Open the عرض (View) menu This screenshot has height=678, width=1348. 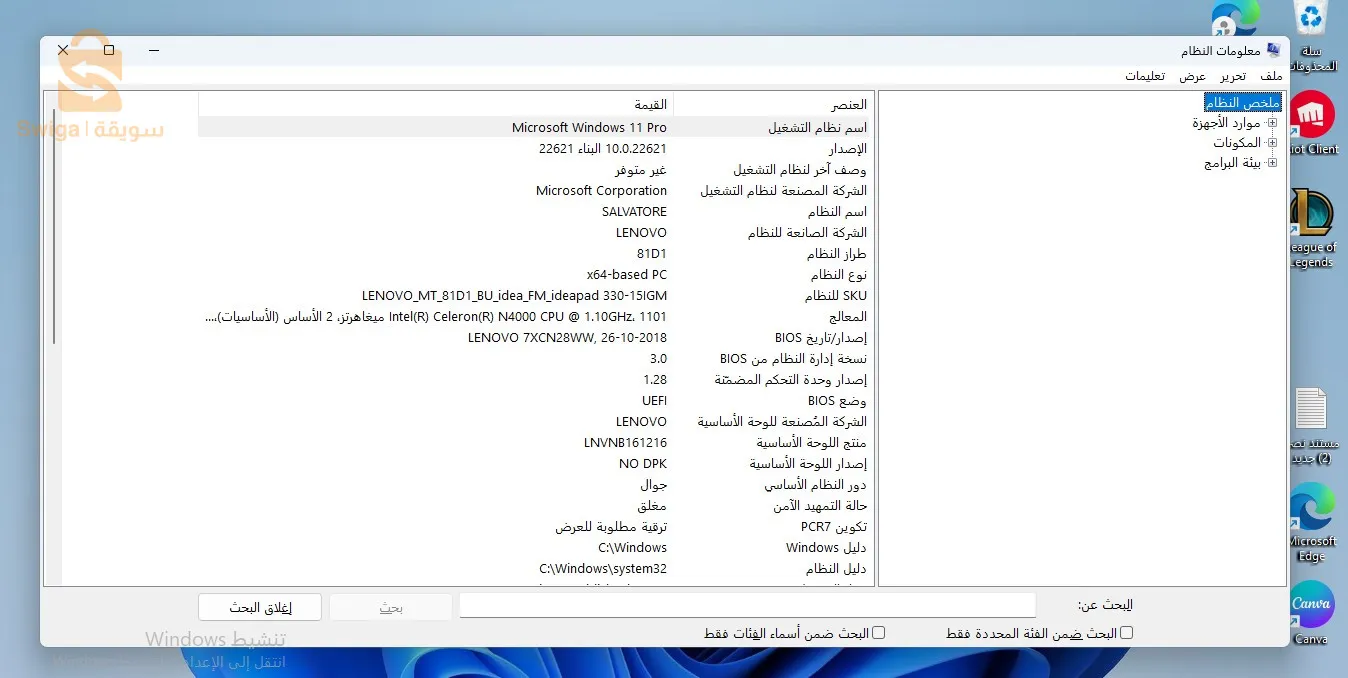tap(1193, 75)
